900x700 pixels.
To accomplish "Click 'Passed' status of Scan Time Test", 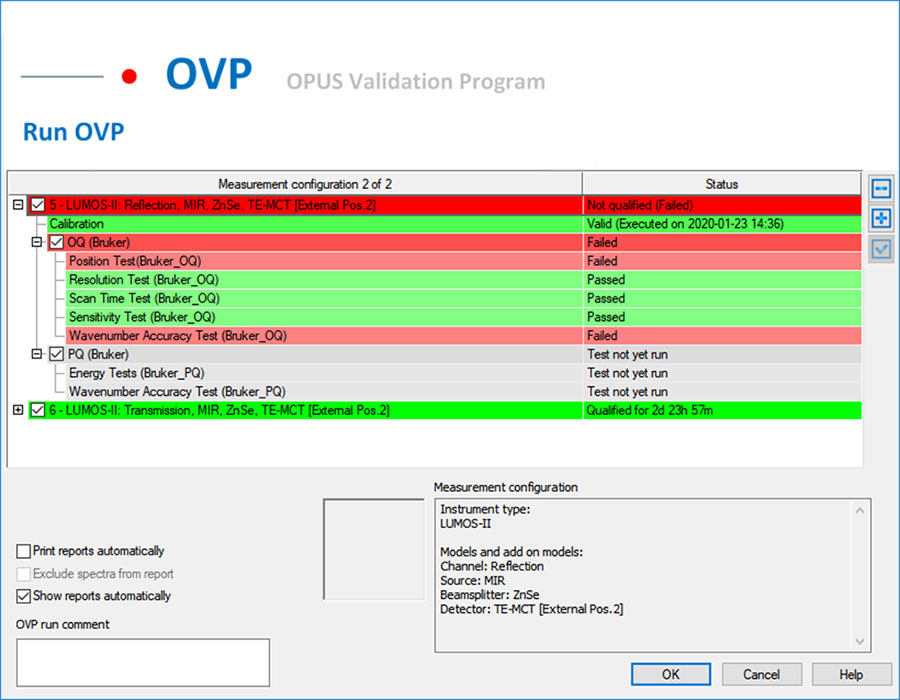I will pyautogui.click(x=723, y=298).
